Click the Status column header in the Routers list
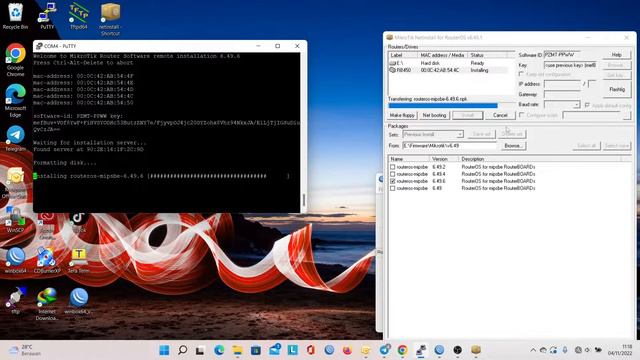The image size is (640, 360). click(488, 55)
